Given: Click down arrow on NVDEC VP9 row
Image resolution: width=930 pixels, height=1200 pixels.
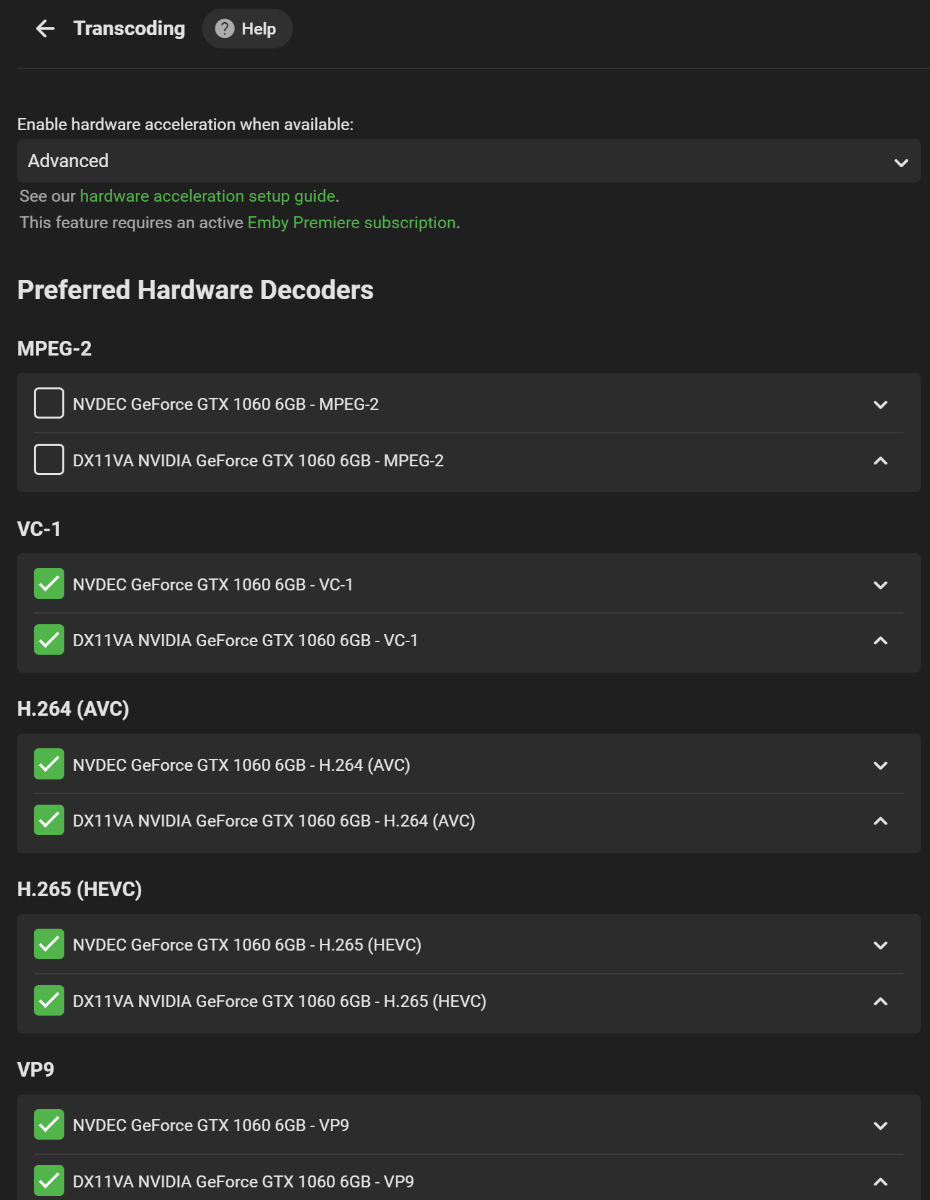Looking at the screenshot, I should click(x=880, y=1126).
